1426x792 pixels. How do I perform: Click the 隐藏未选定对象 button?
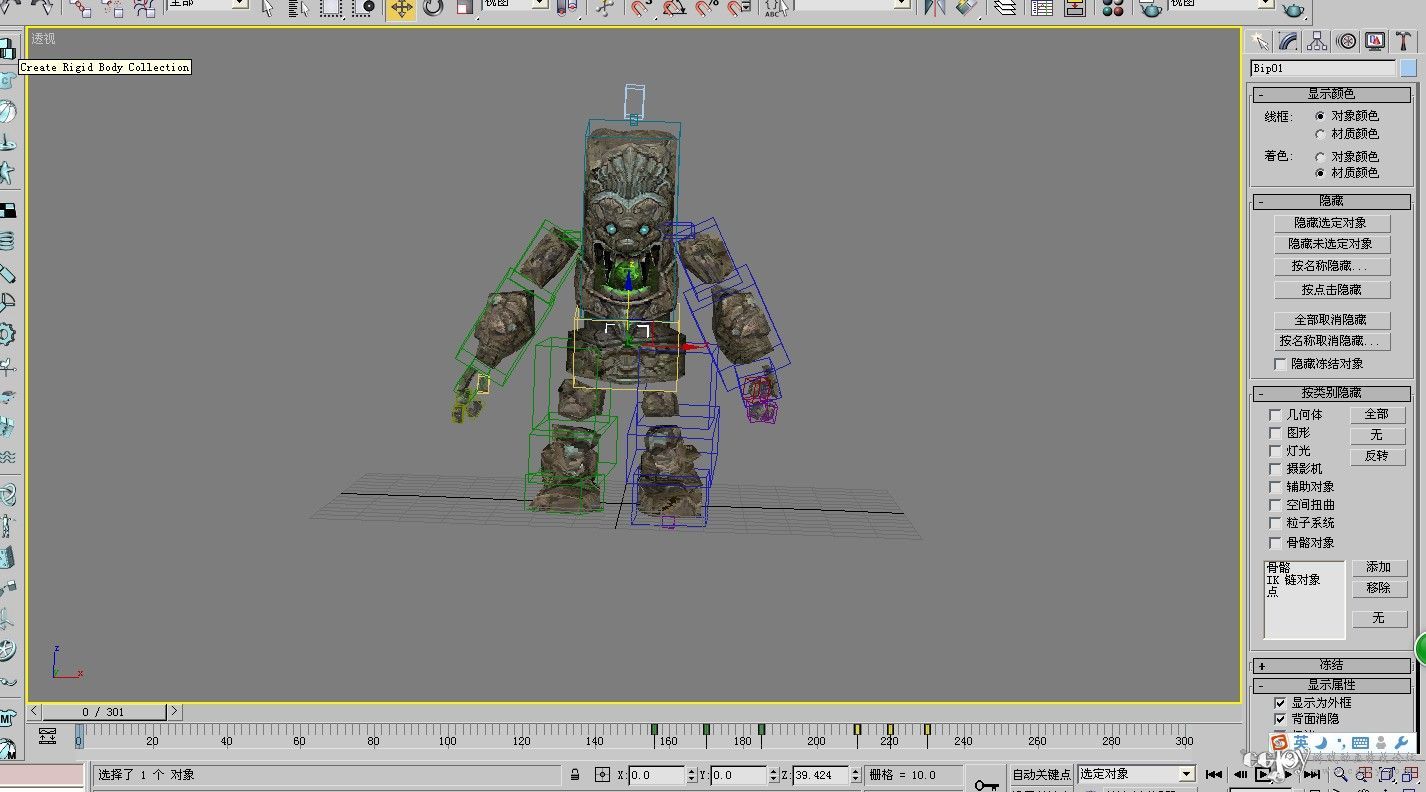click(x=1331, y=244)
